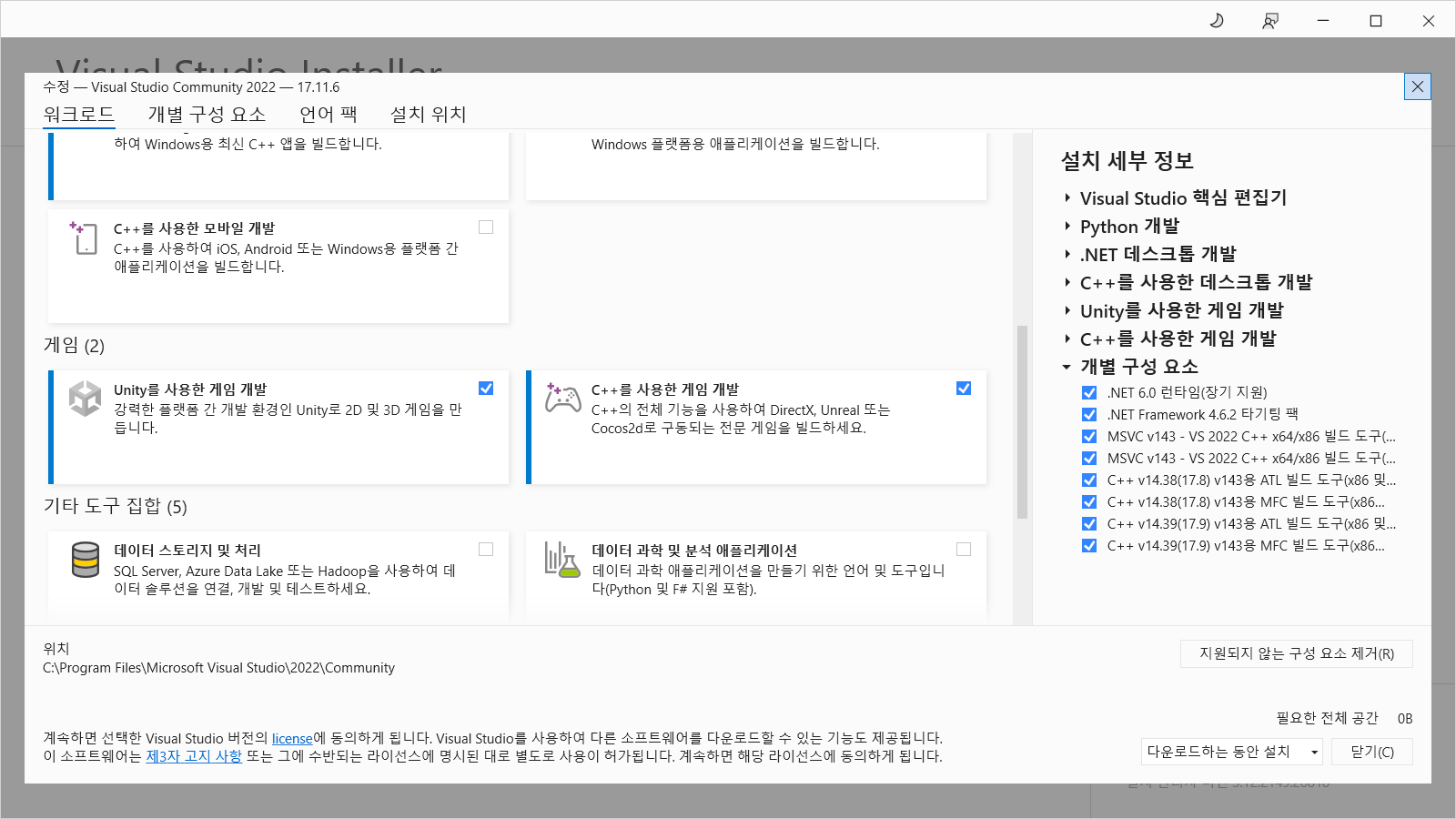Expand C++를 사용한 게임 개발 details
The height and width of the screenshot is (819, 1456).
1067,339
